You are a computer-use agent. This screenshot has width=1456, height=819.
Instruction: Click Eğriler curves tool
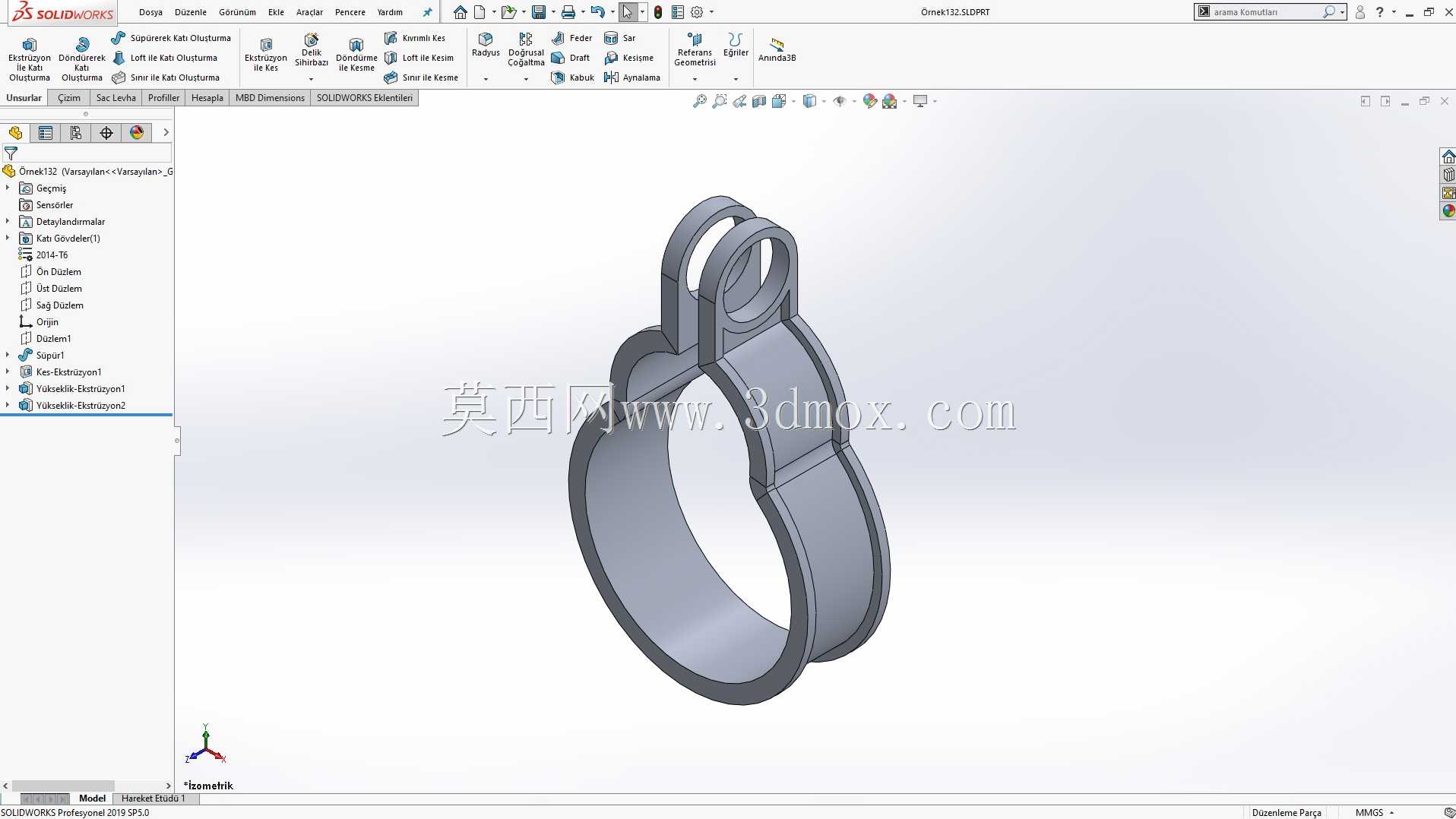point(736,45)
